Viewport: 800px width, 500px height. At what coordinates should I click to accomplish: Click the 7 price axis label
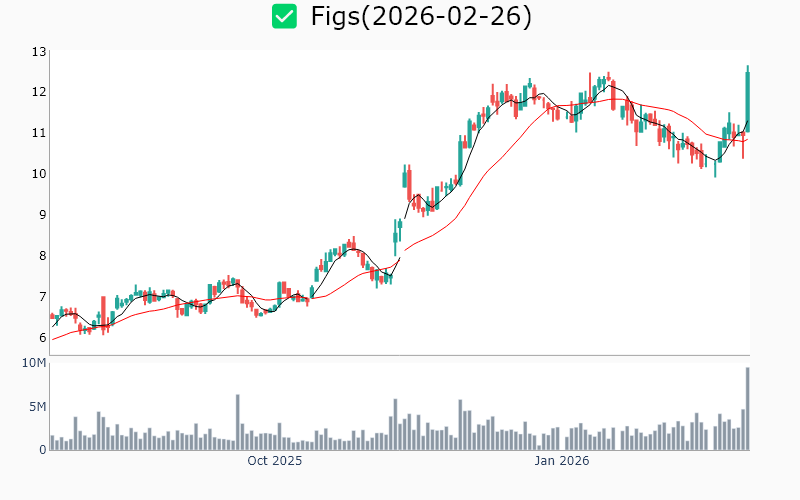42,297
